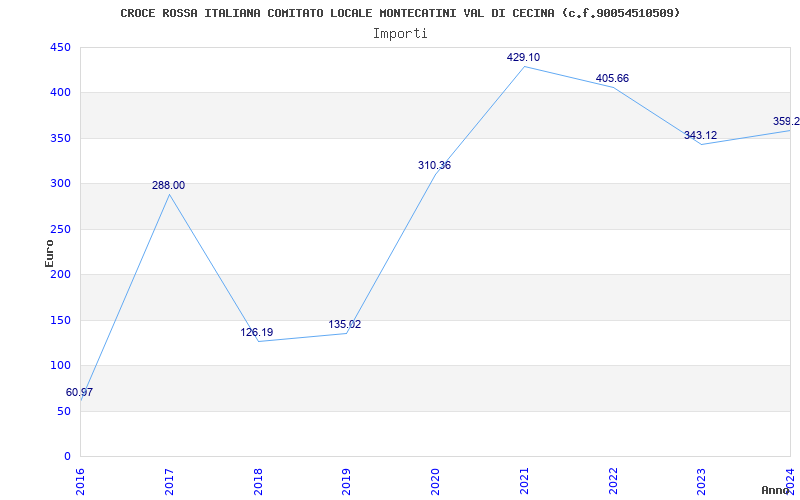
Task: Click the 250 y-axis tick label
Action: click(x=60, y=229)
